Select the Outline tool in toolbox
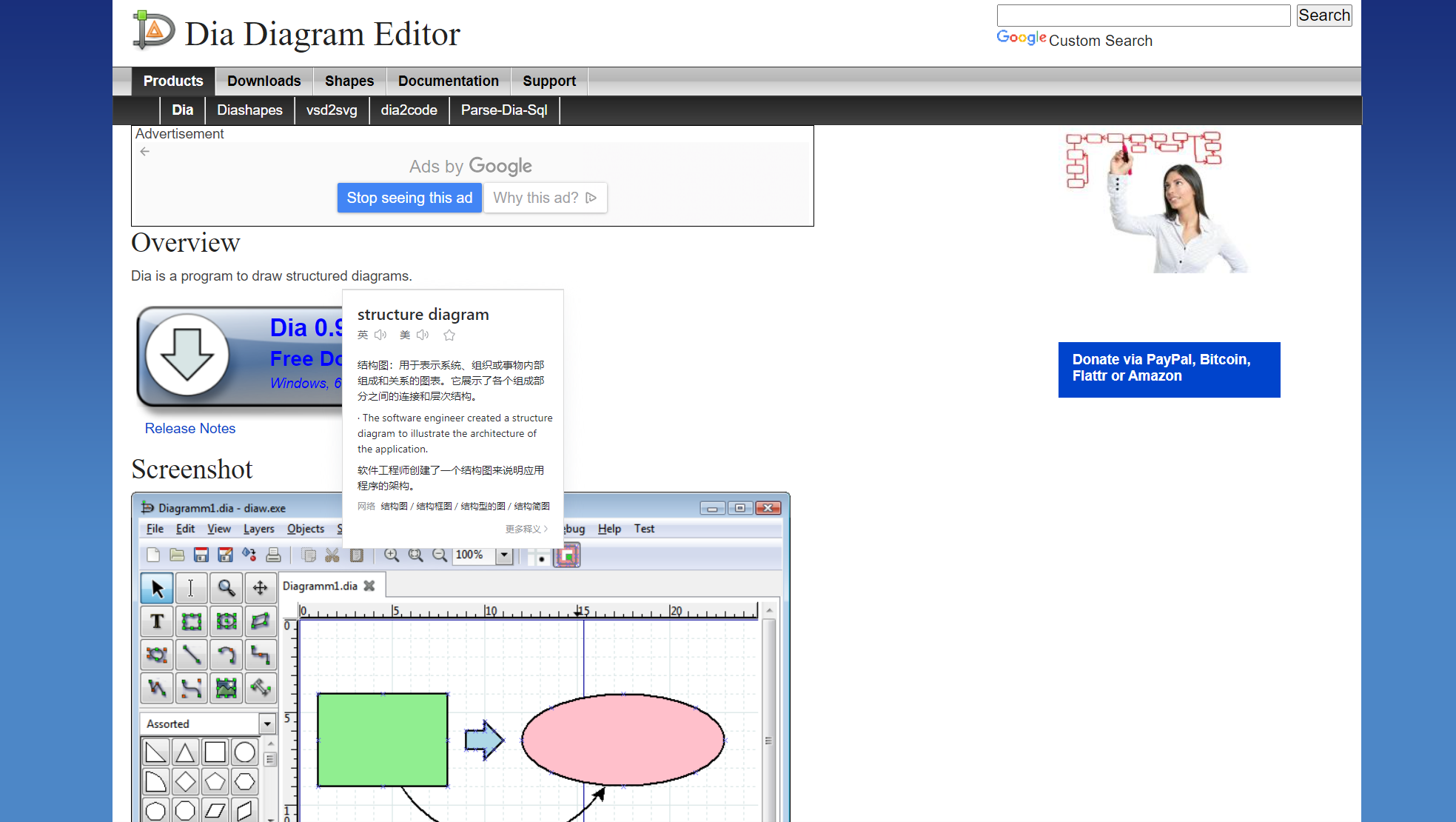The height and width of the screenshot is (822, 1456). click(x=260, y=688)
